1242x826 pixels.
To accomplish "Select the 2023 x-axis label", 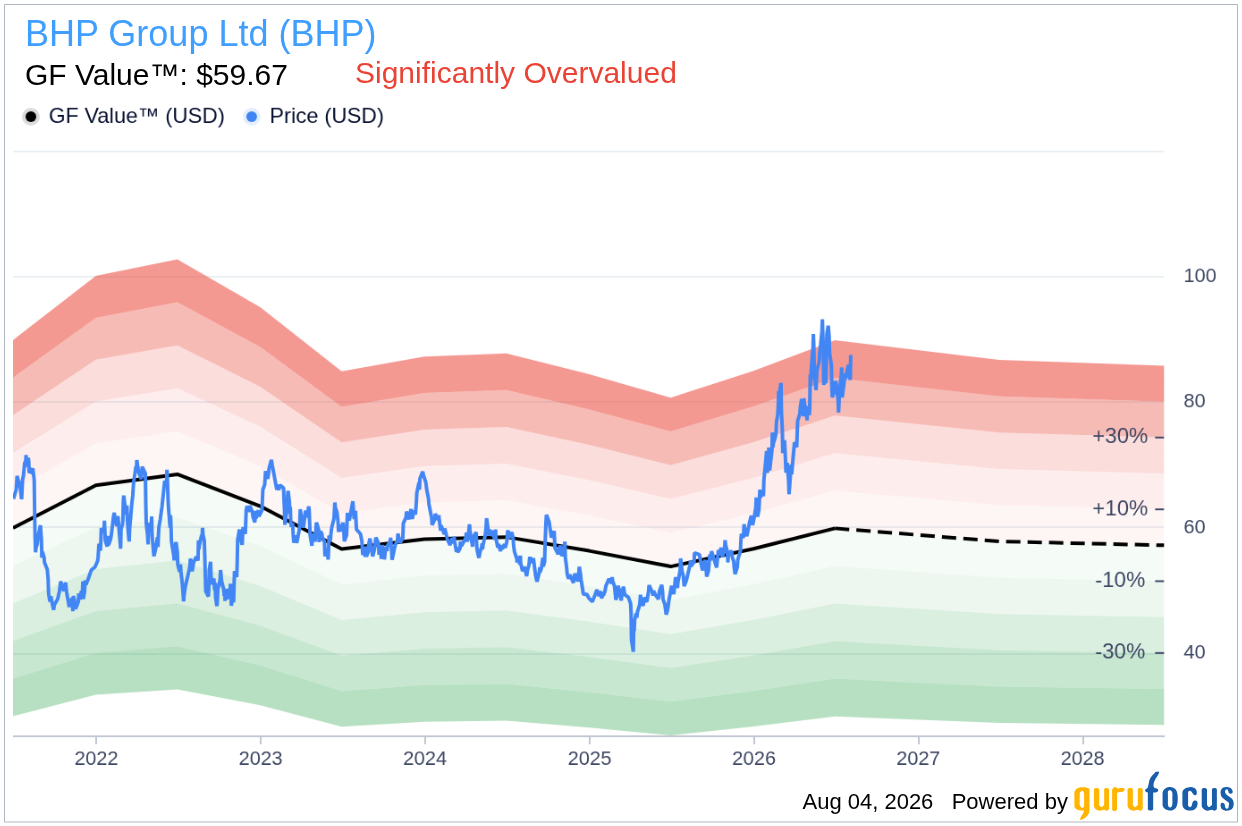I will click(260, 758).
